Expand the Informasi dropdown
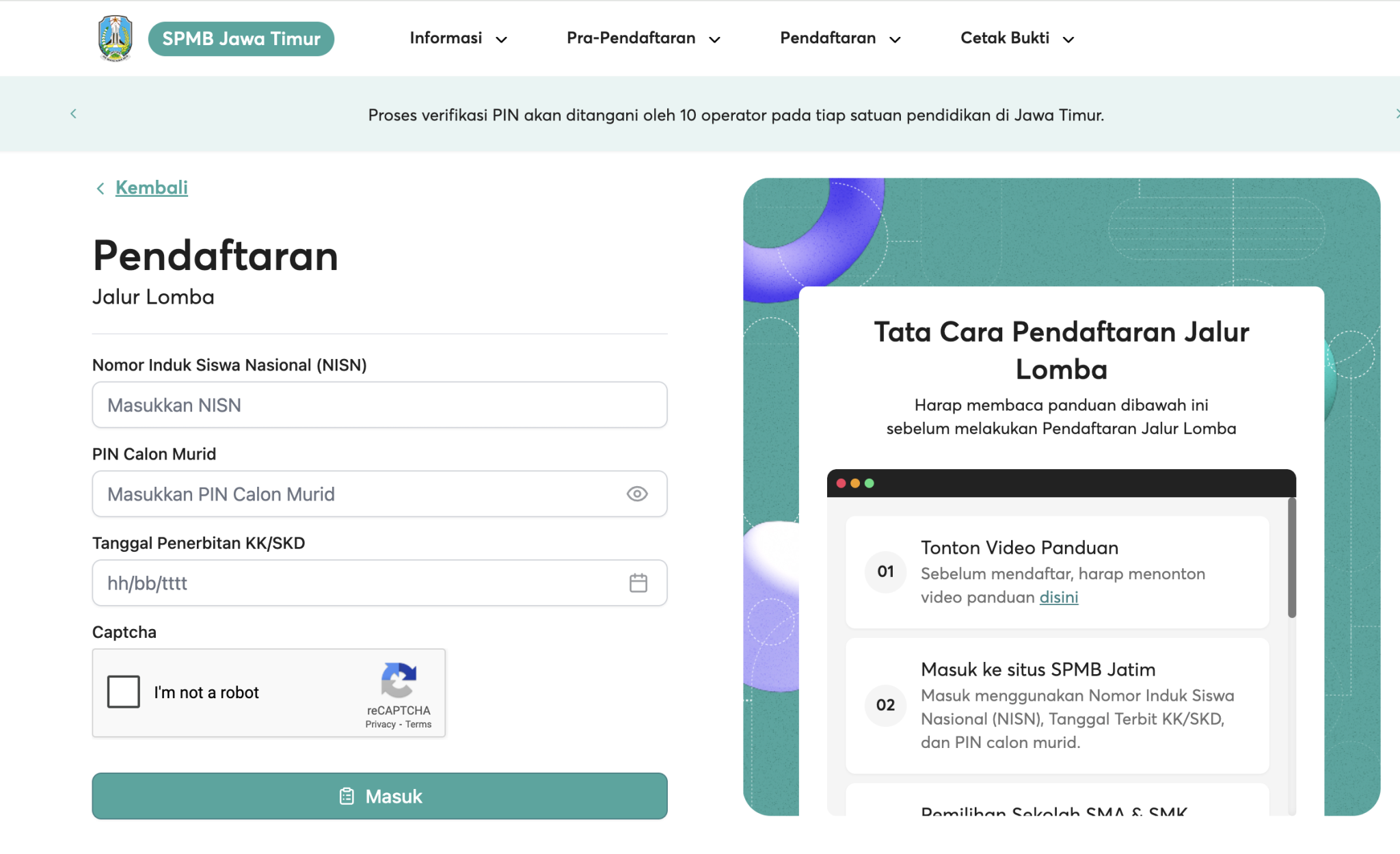Image resolution: width=1400 pixels, height=854 pixels. pos(504,39)
